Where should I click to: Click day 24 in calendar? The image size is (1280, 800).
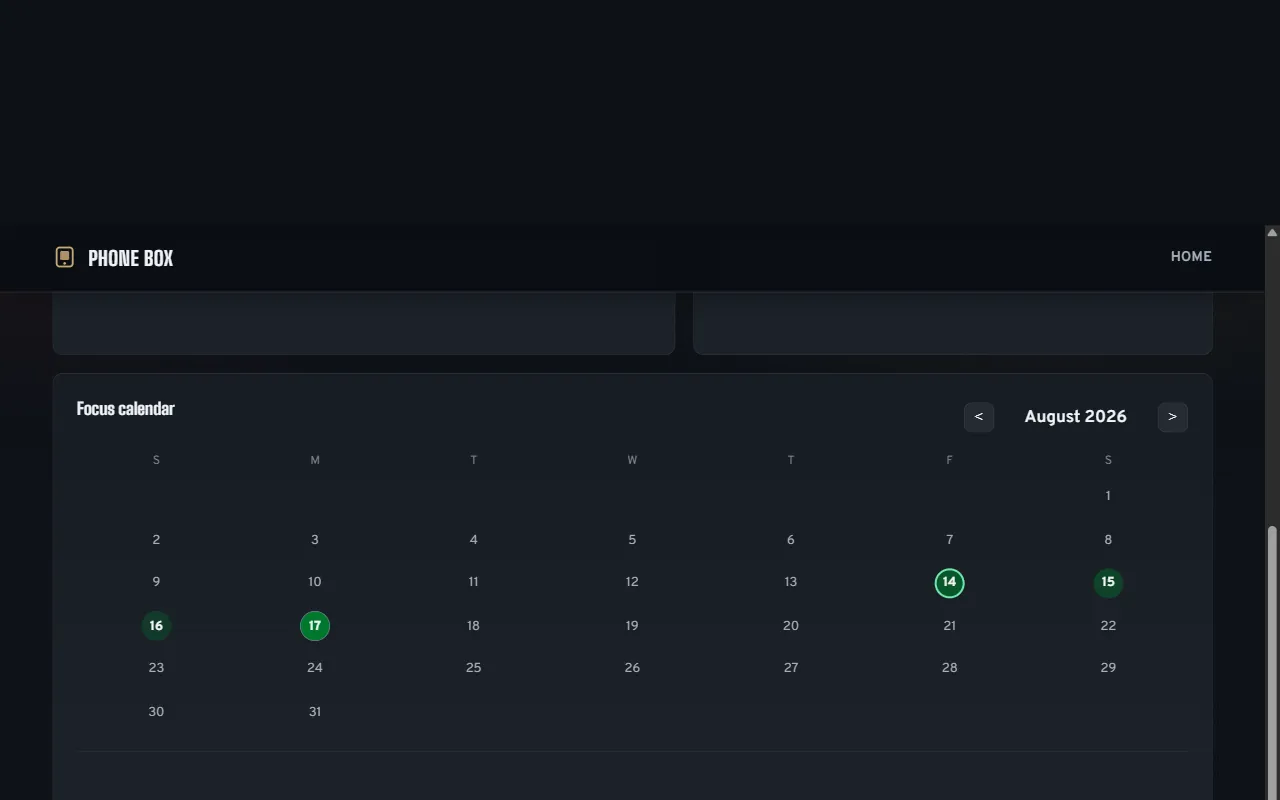[x=315, y=668]
